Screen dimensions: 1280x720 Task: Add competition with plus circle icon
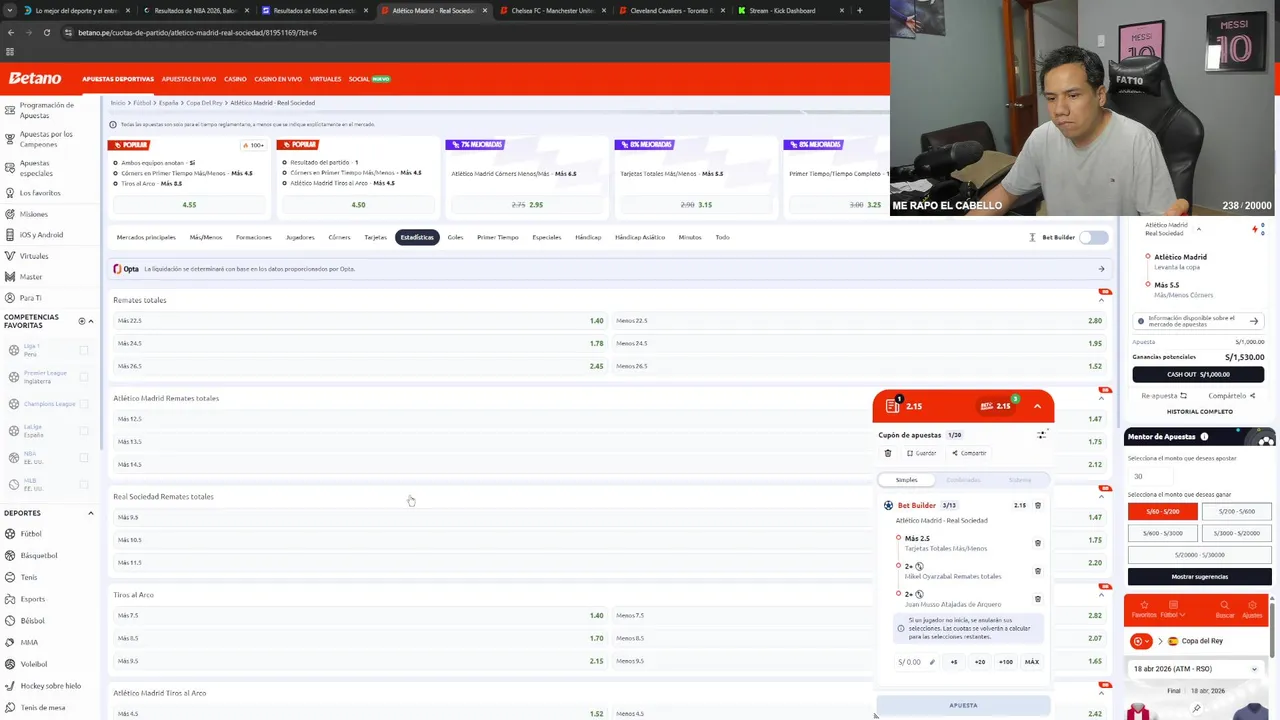coord(82,321)
